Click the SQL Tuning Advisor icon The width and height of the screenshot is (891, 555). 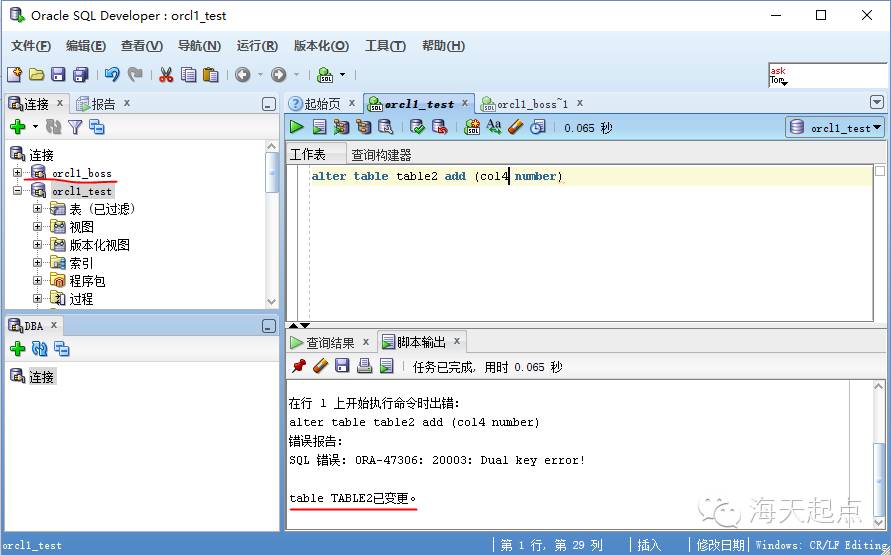pos(386,127)
